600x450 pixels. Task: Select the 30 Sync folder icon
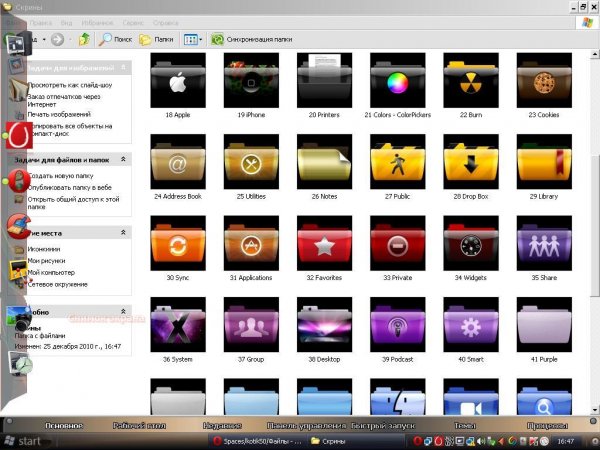tap(178, 243)
